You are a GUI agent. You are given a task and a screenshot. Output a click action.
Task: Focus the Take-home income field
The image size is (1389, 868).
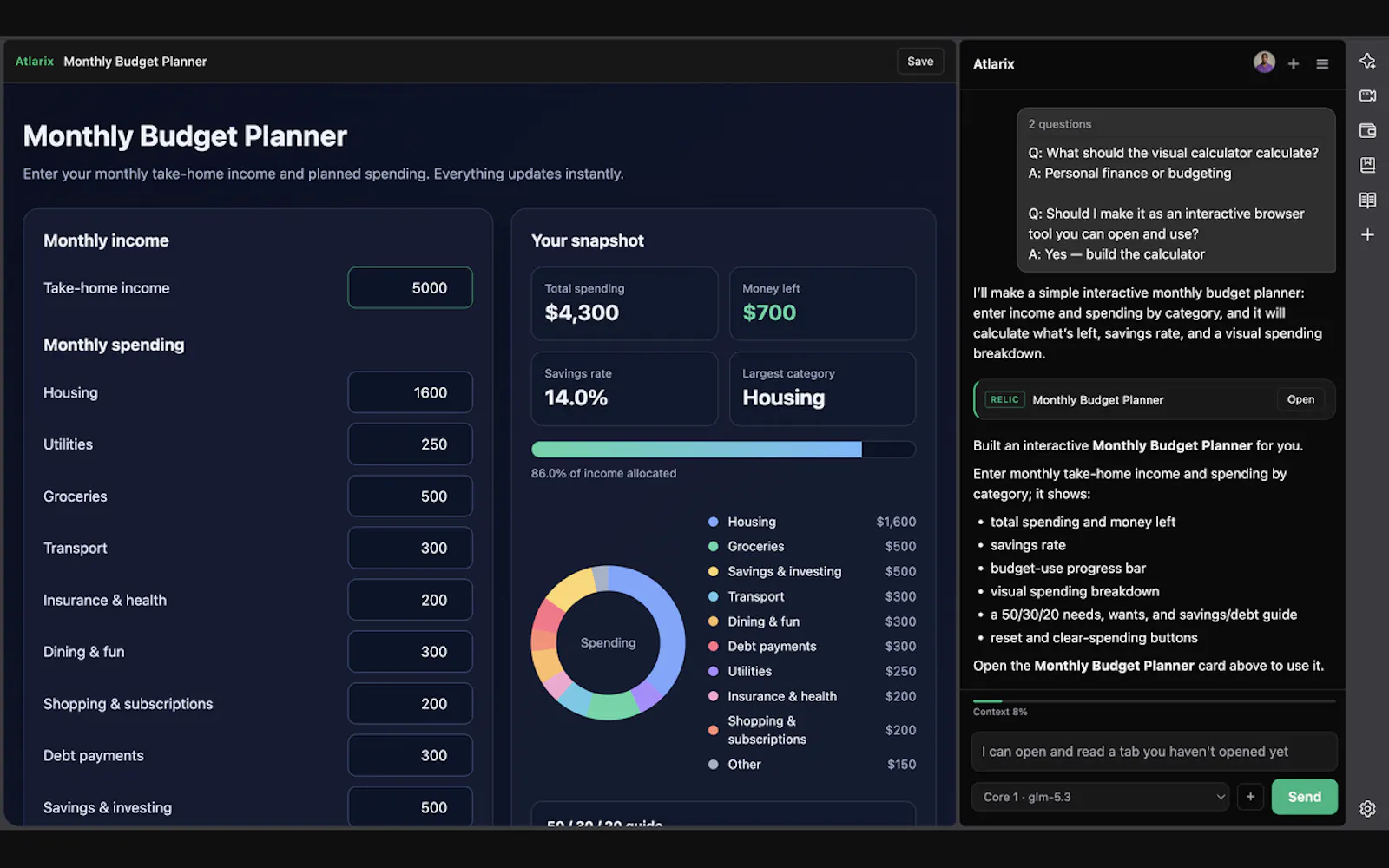410,287
